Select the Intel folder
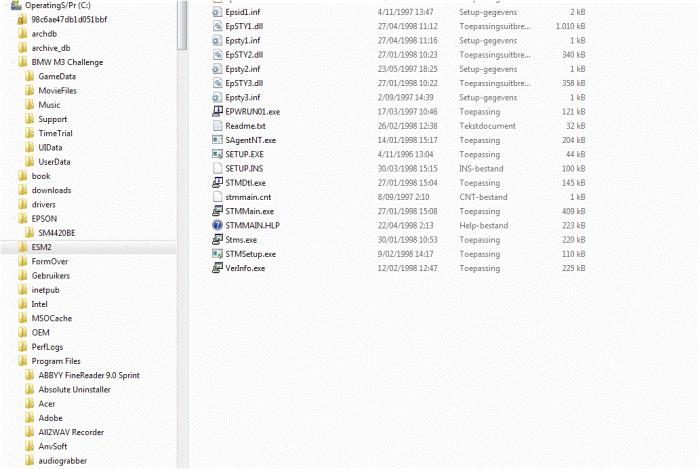The height and width of the screenshot is (469, 700). coord(39,304)
